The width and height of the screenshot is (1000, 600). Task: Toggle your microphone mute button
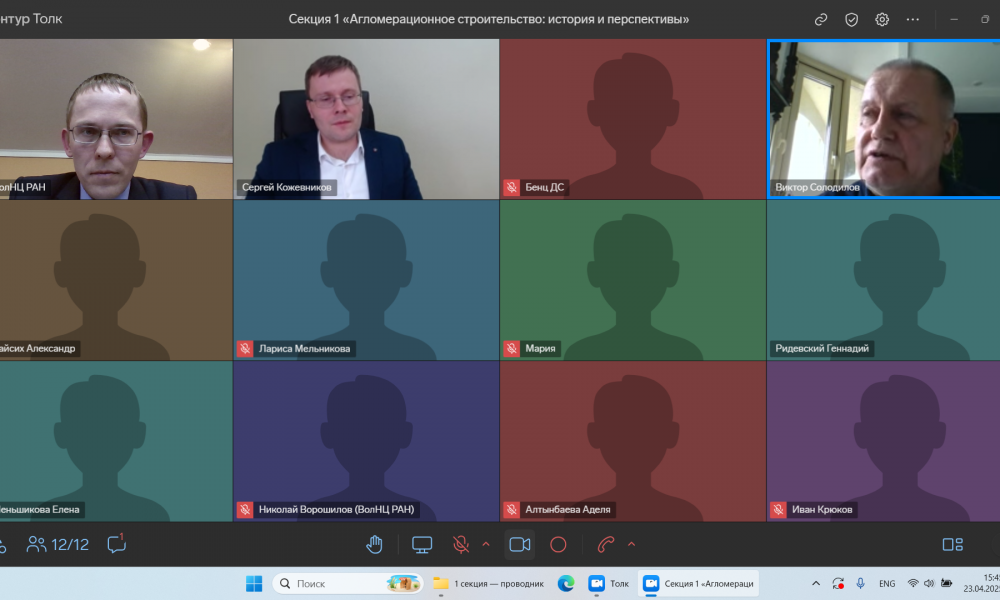[460, 545]
